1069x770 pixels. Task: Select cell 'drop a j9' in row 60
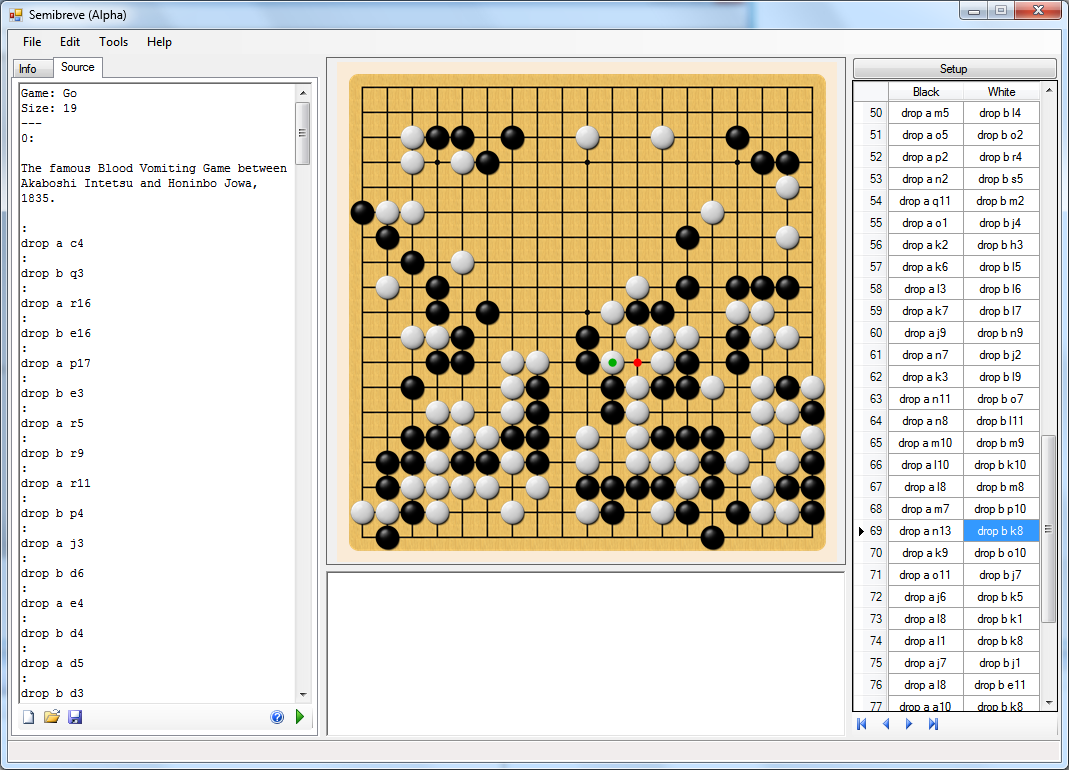pos(925,333)
